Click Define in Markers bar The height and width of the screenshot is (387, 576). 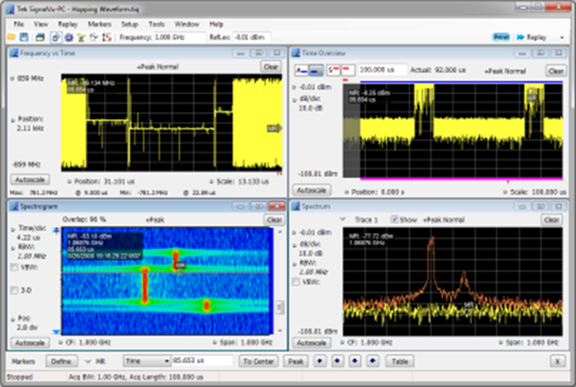coord(61,361)
